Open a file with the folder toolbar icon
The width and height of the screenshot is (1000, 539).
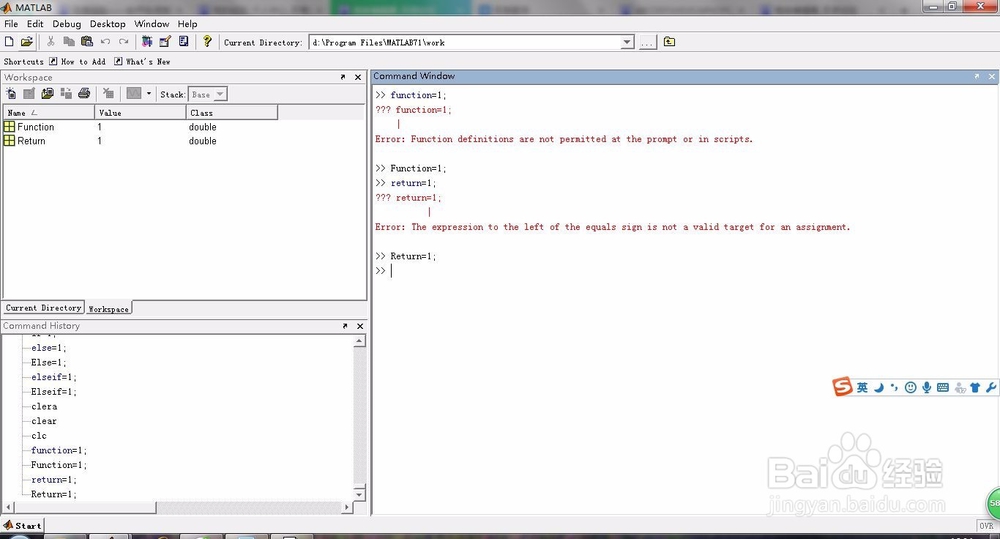(x=26, y=42)
